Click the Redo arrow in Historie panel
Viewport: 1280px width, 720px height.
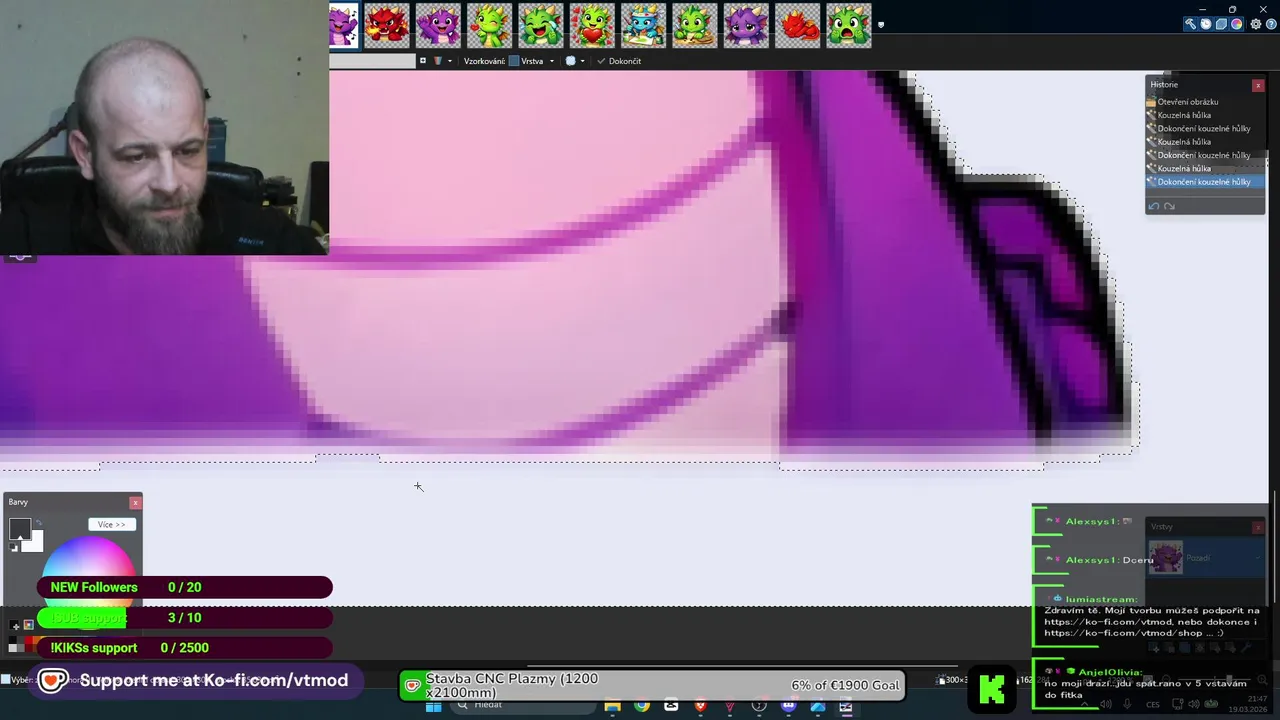[1169, 206]
